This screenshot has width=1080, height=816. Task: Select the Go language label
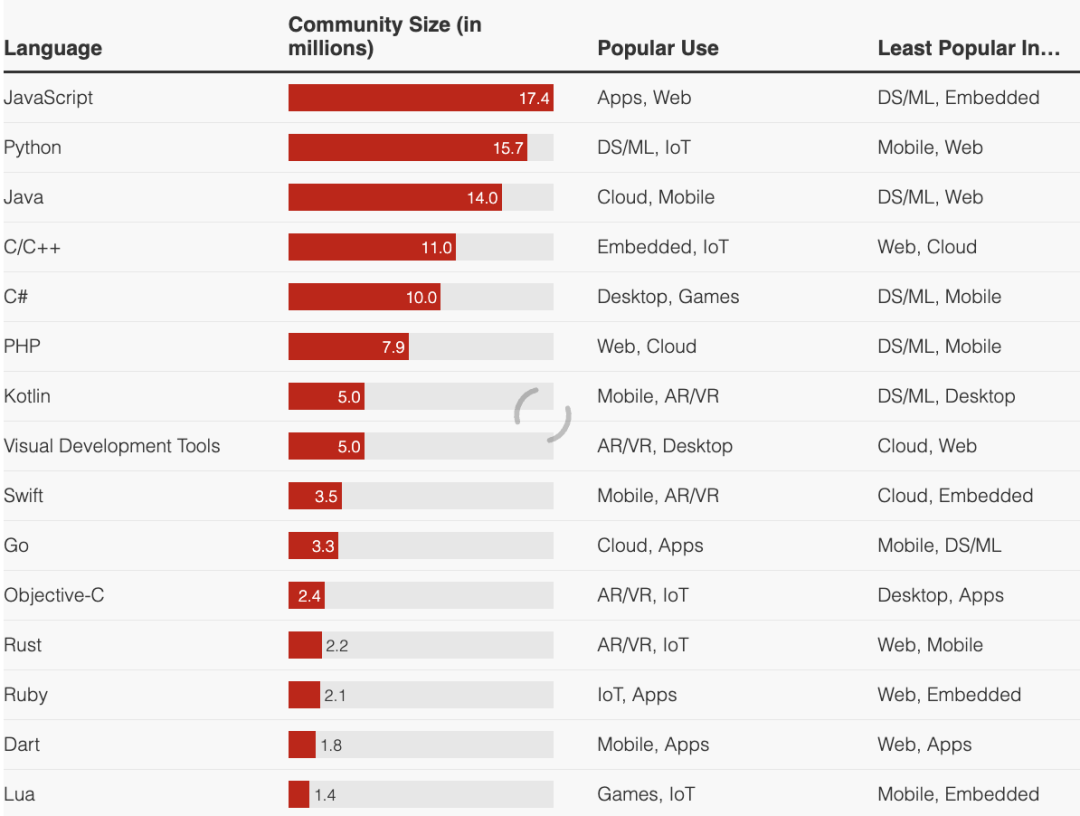16,546
